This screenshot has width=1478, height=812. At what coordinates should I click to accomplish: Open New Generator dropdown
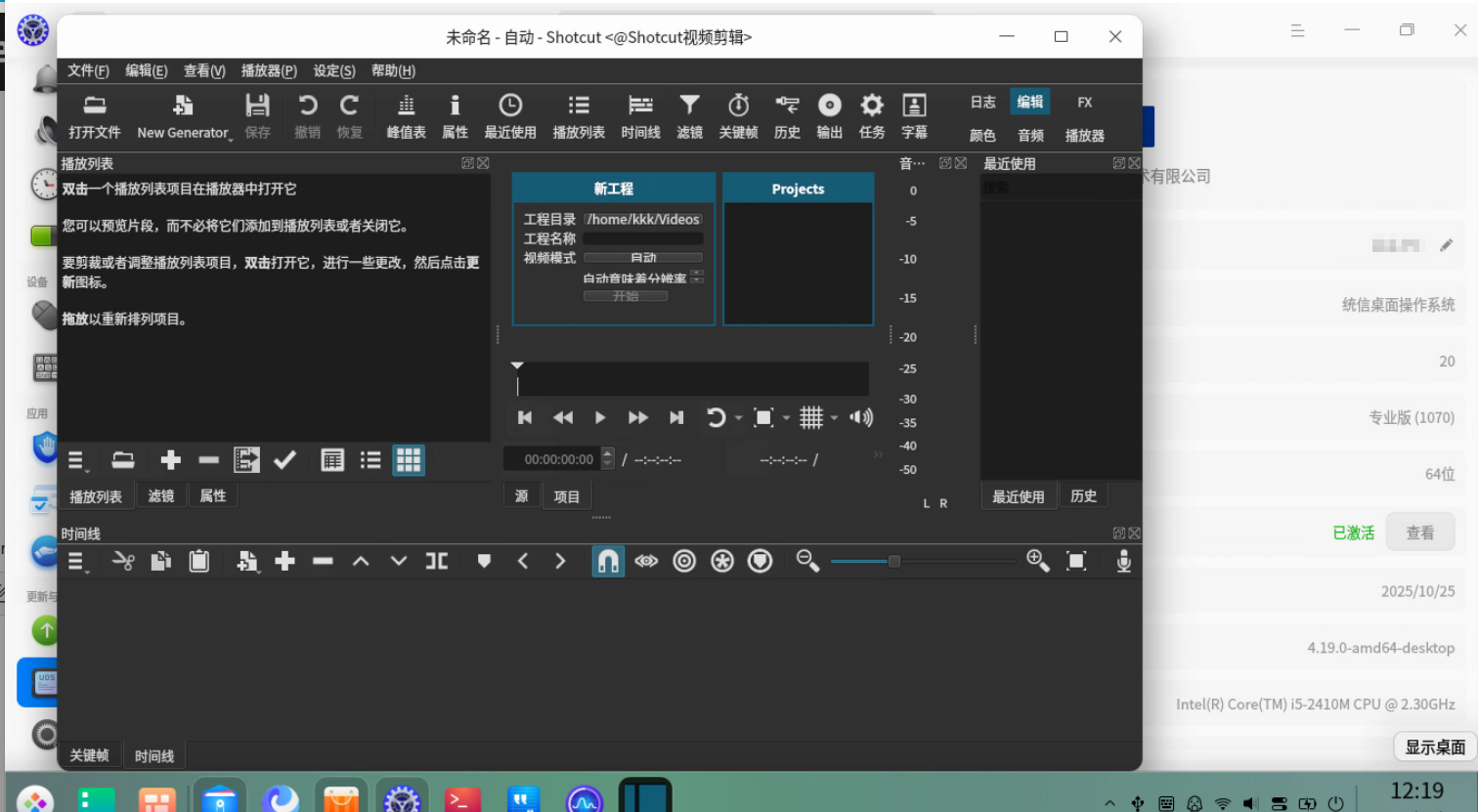185,116
